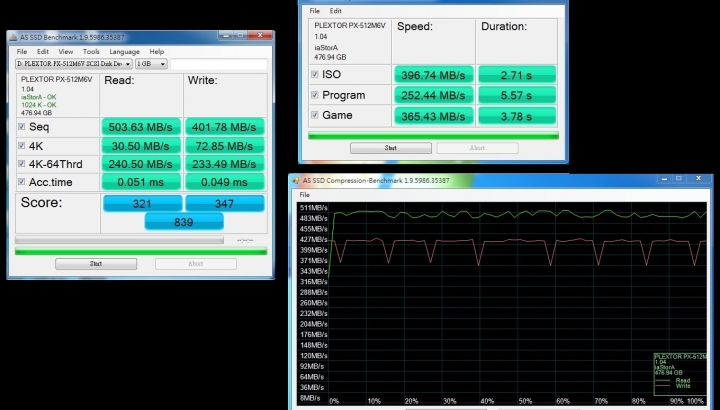
Task: Click the read score 321
Action: [x=142, y=203]
